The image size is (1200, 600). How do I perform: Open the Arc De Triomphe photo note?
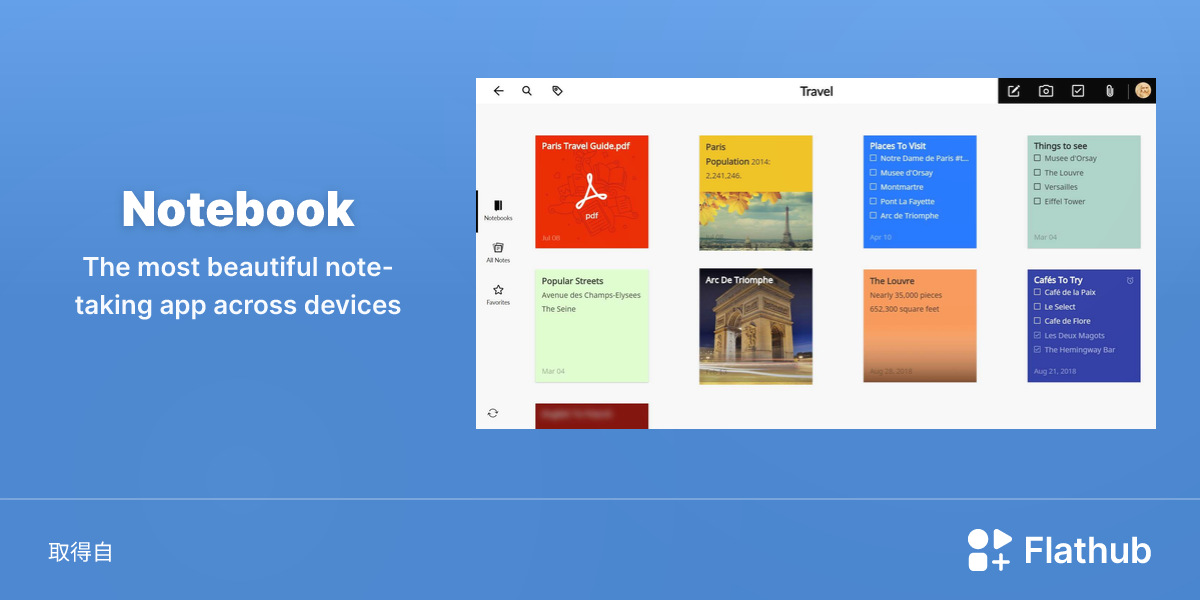(756, 326)
